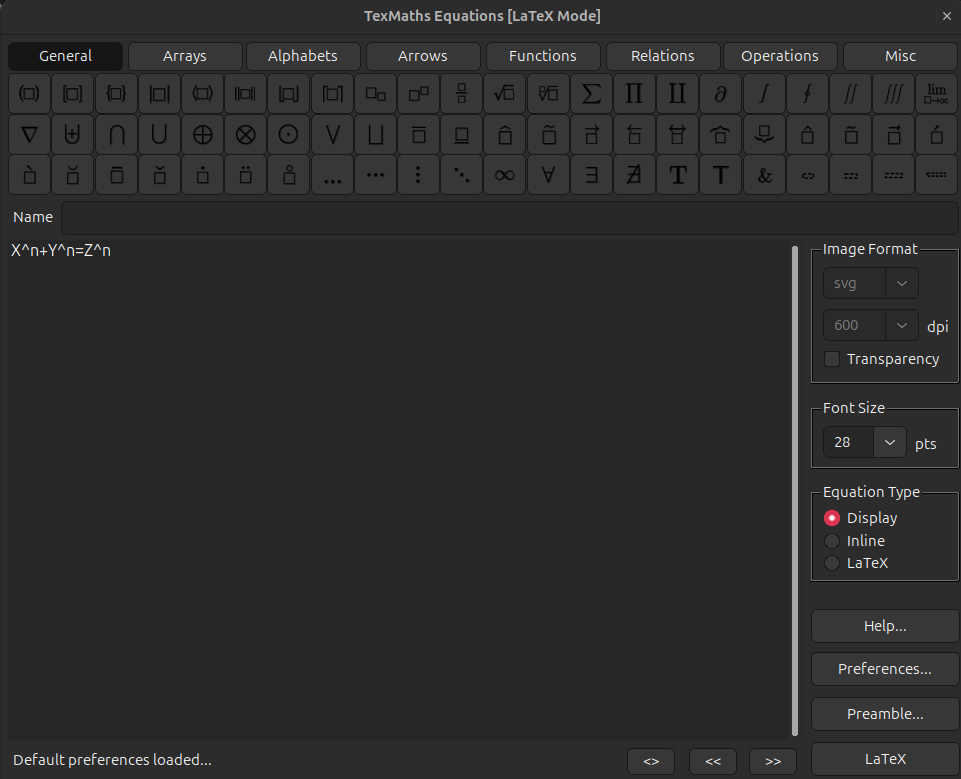The width and height of the screenshot is (961, 779).
Task: Click inside the Name text field
Action: coord(509,217)
